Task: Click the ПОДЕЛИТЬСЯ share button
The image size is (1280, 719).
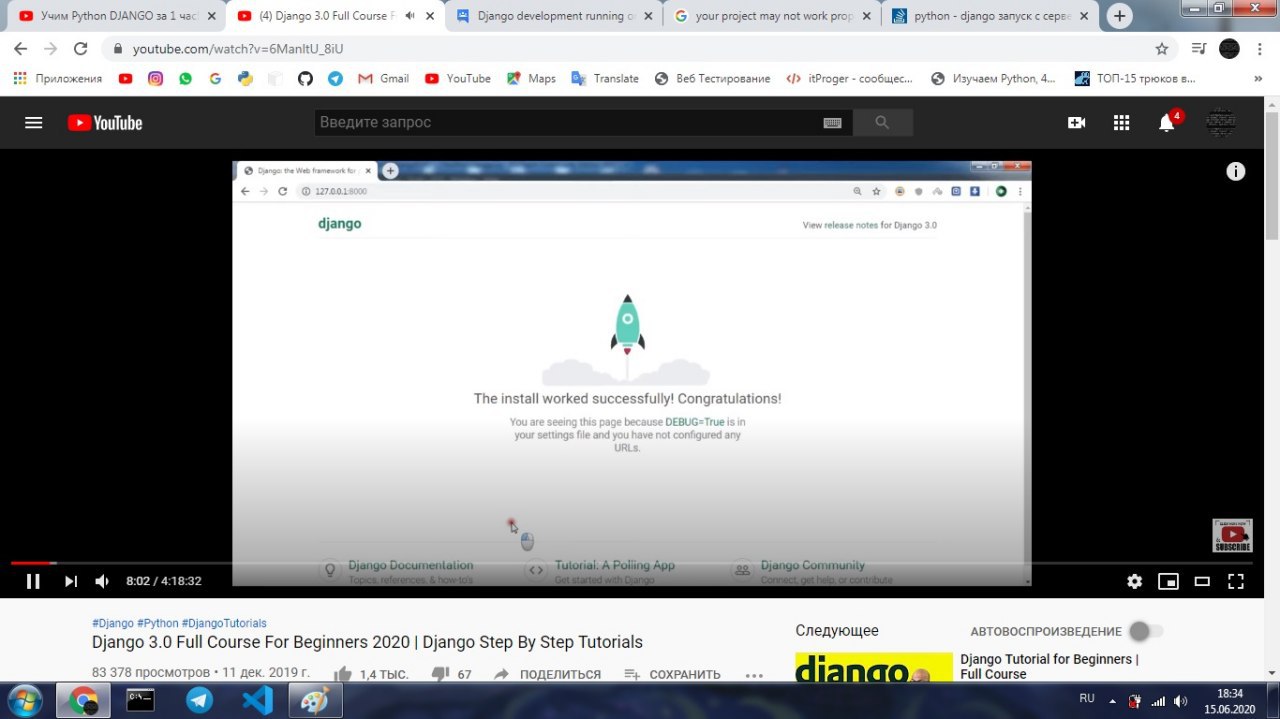Action: [547, 674]
